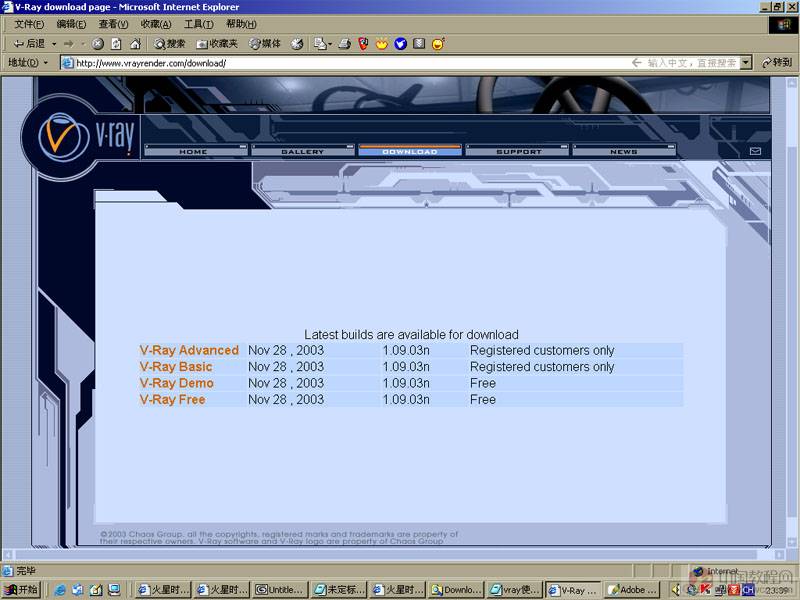Open the 编辑(E) menu
This screenshot has height=600, width=800.
[71, 24]
